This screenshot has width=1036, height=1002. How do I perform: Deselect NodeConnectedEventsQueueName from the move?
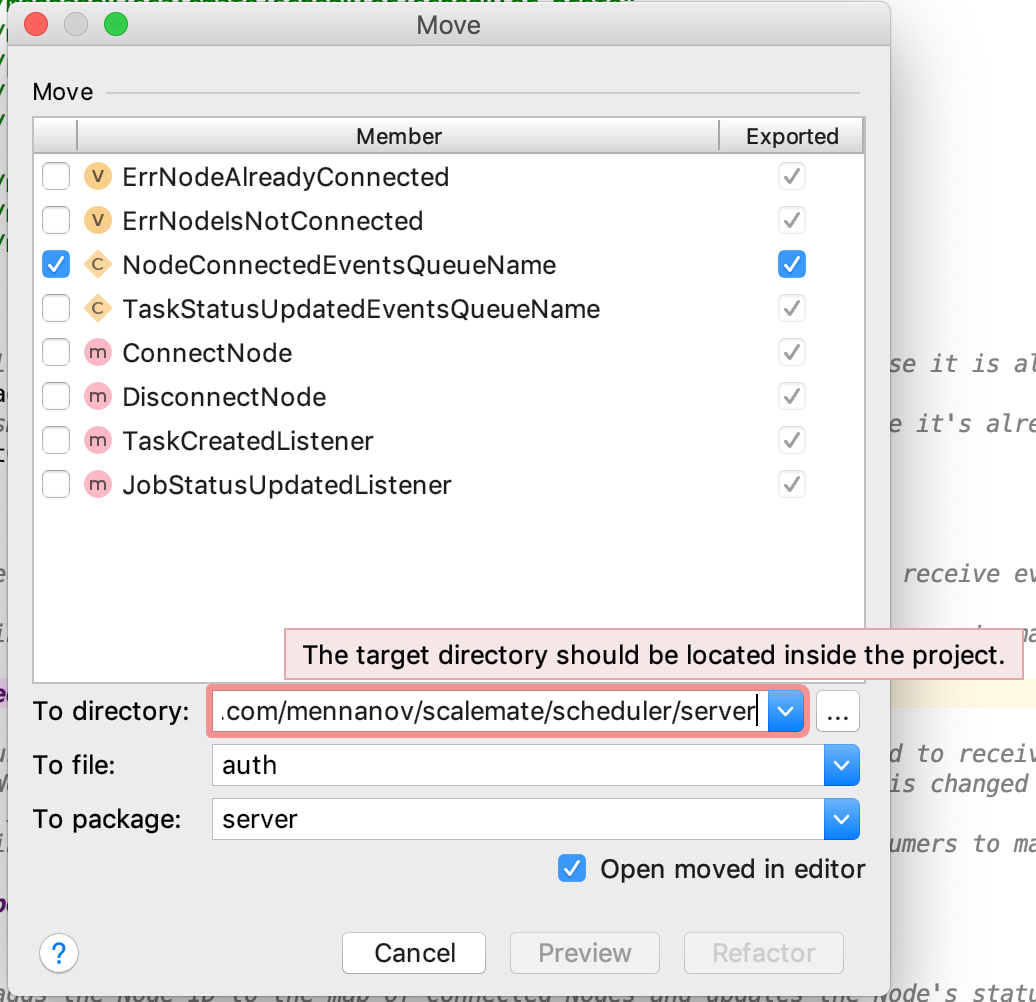pos(56,264)
